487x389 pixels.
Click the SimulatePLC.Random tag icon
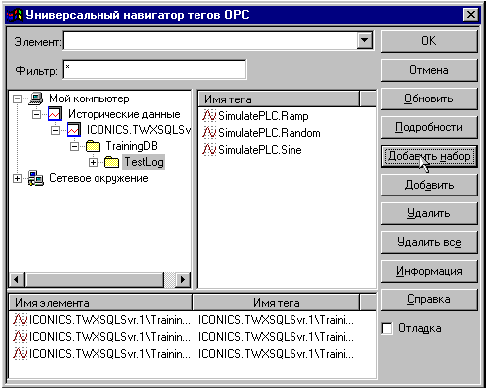pyautogui.click(x=209, y=133)
